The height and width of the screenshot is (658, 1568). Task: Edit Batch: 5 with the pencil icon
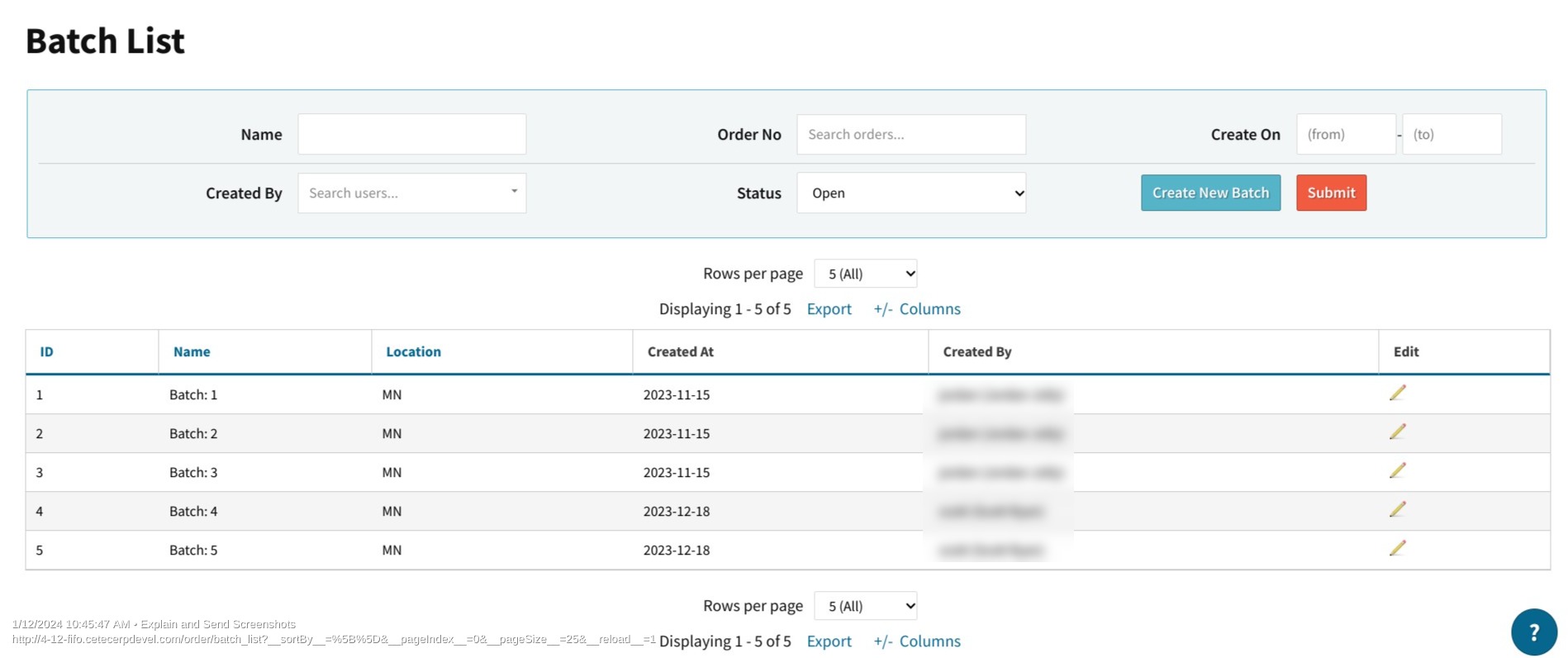click(1397, 549)
